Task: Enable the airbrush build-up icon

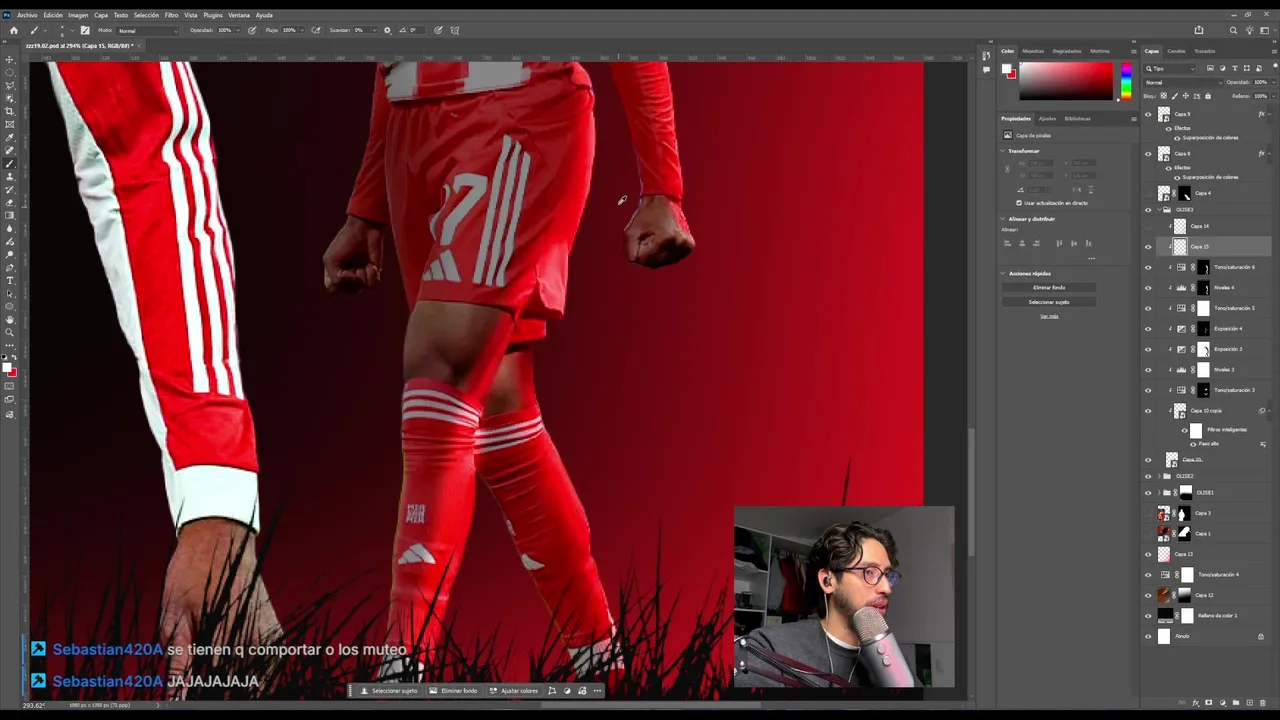Action: click(316, 30)
